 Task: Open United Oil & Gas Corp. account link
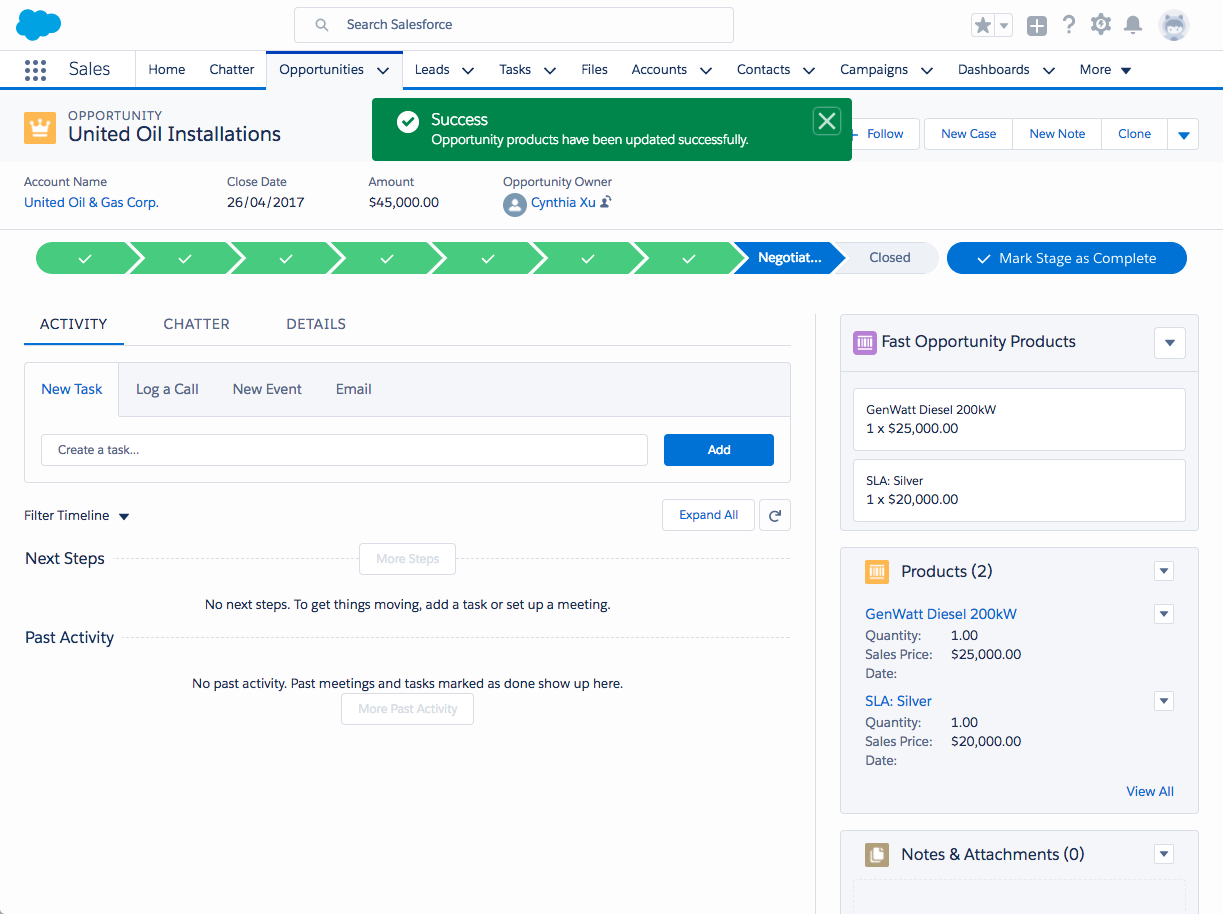[x=91, y=202]
